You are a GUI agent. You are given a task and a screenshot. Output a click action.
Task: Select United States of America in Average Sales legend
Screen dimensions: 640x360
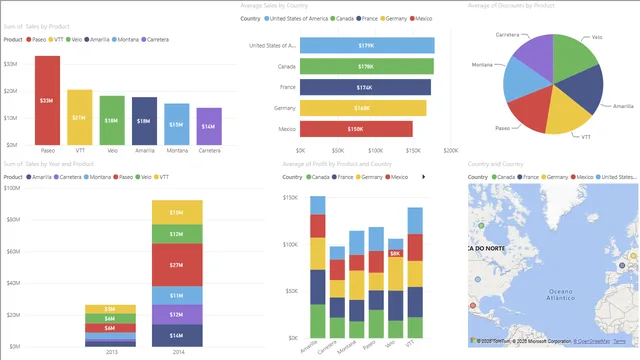coord(296,18)
